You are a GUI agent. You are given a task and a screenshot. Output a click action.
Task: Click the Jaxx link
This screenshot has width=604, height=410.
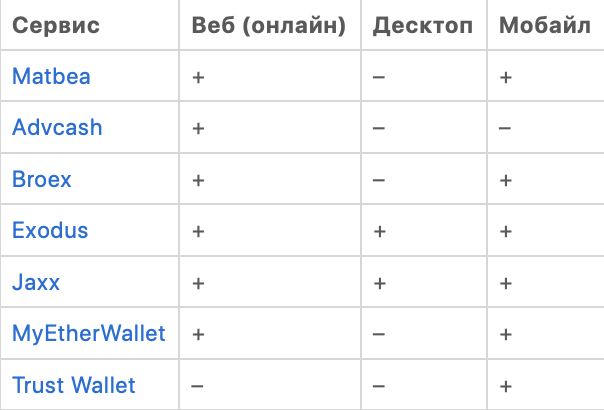click(x=36, y=283)
